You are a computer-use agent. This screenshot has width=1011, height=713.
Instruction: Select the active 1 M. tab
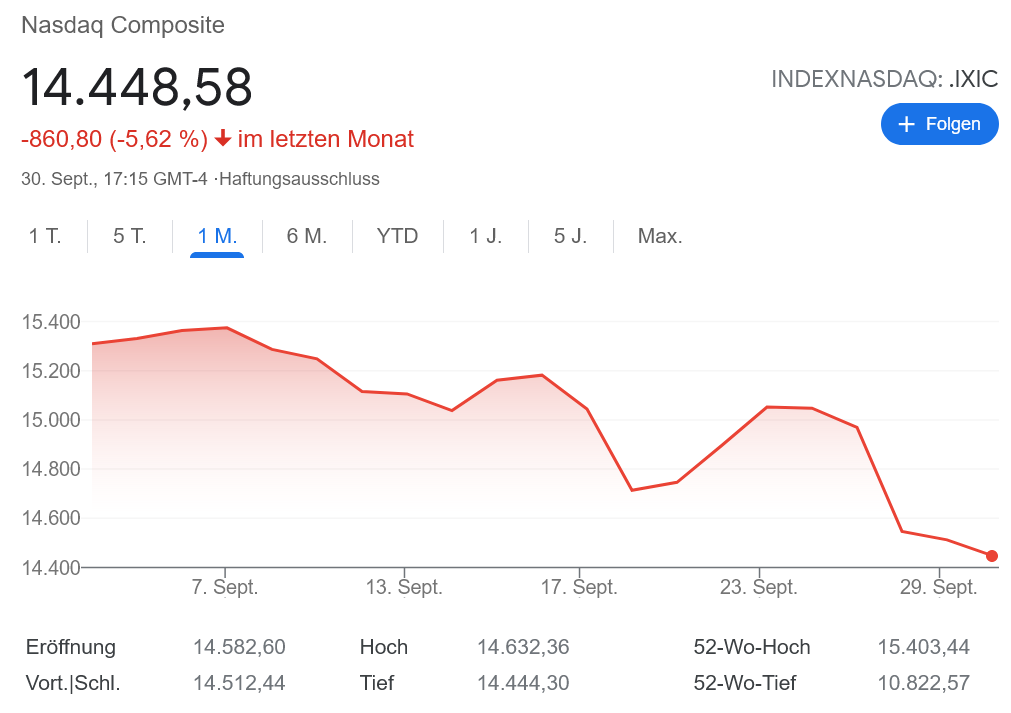click(217, 237)
